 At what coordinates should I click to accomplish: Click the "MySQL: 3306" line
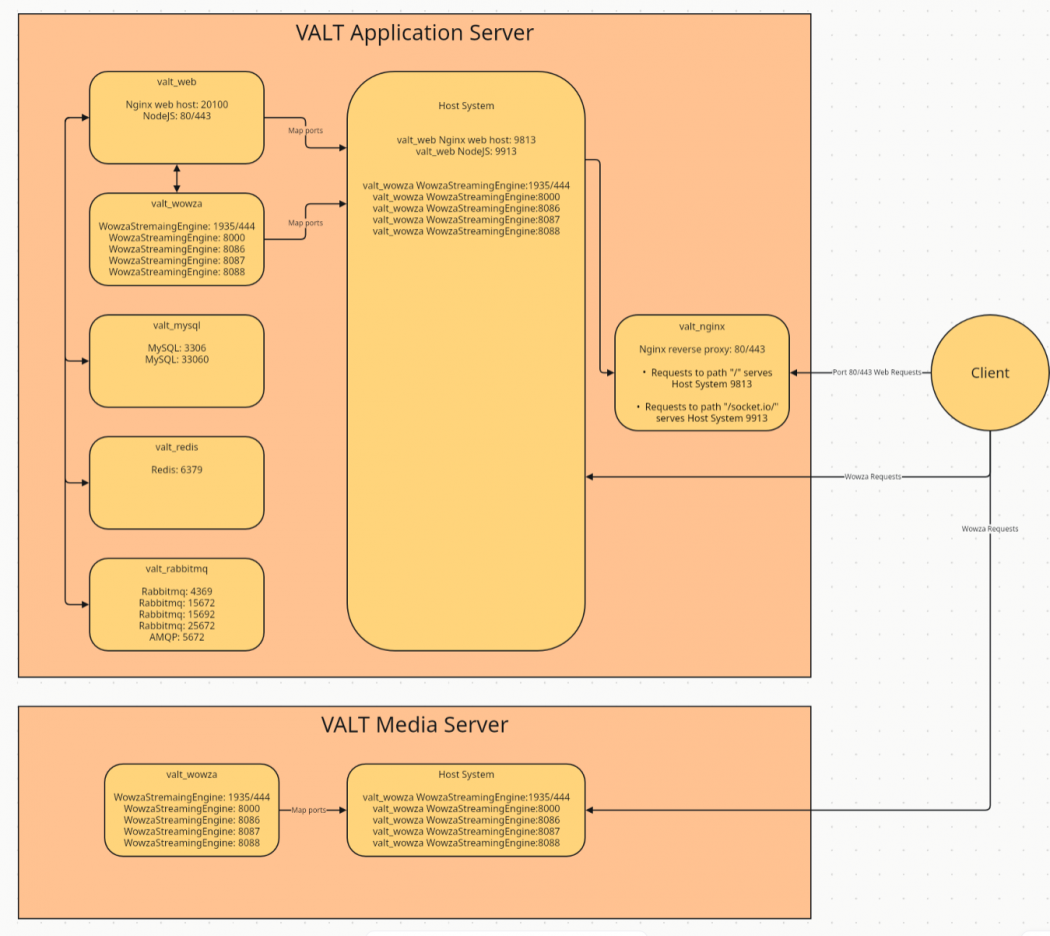click(x=177, y=348)
